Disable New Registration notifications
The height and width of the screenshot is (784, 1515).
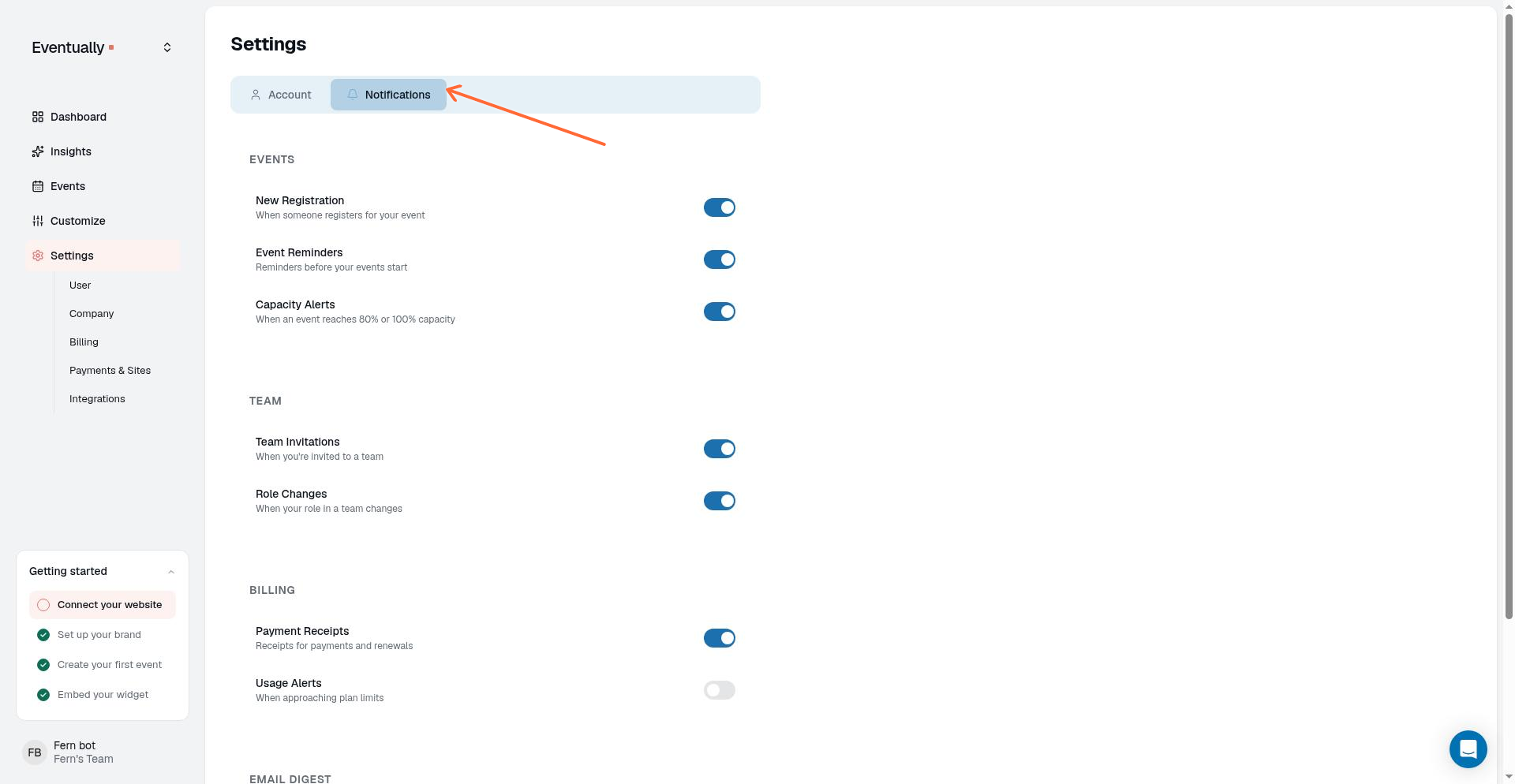tap(720, 207)
